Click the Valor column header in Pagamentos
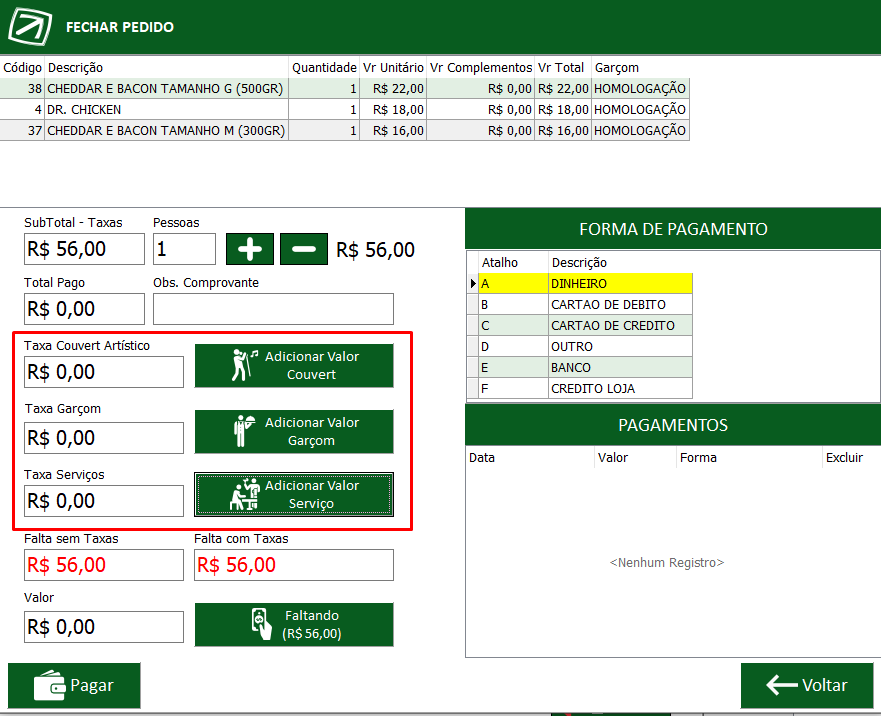The width and height of the screenshot is (881, 716). coord(635,457)
